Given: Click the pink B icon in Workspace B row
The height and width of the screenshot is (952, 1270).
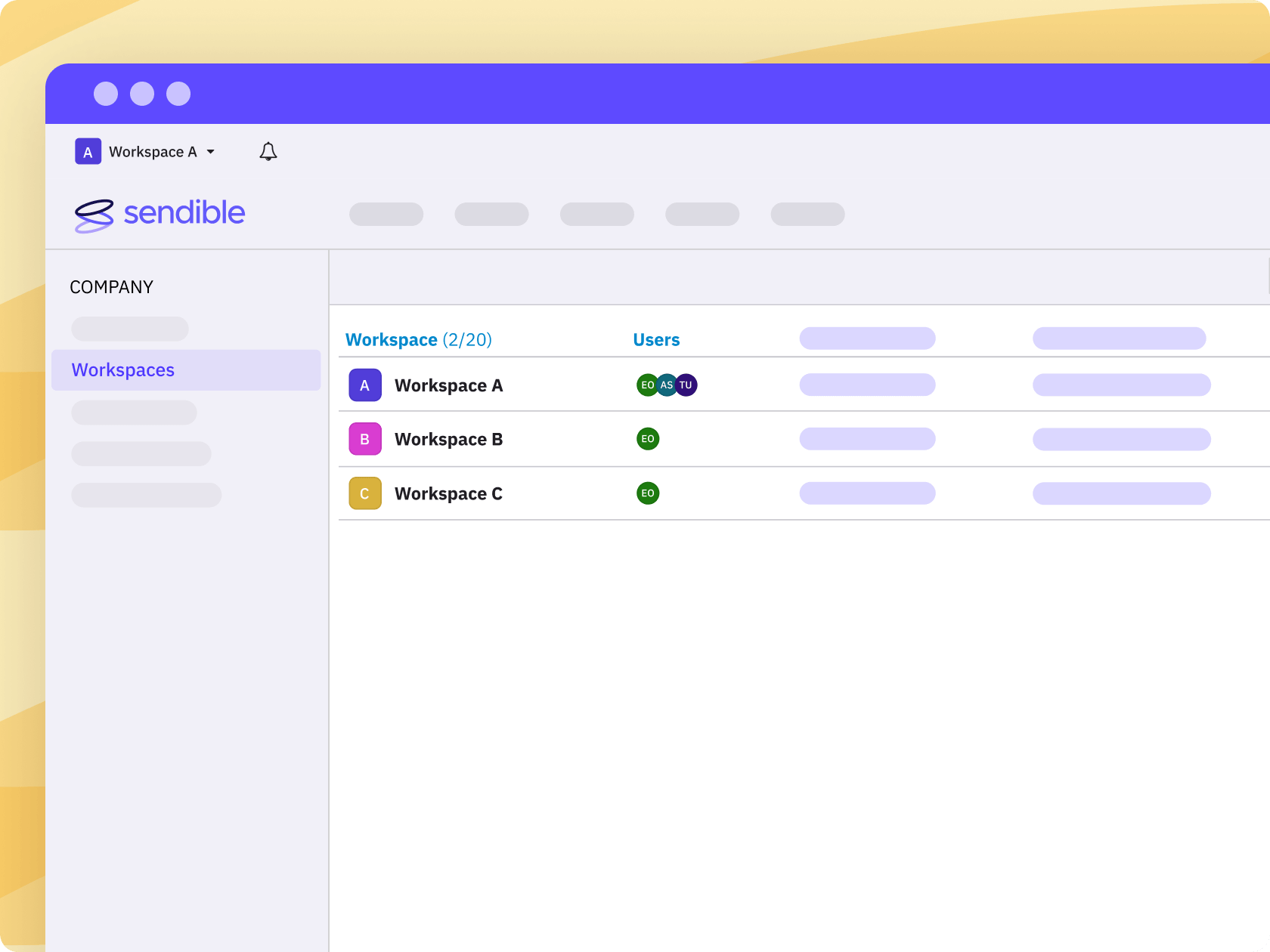Looking at the screenshot, I should [365, 439].
